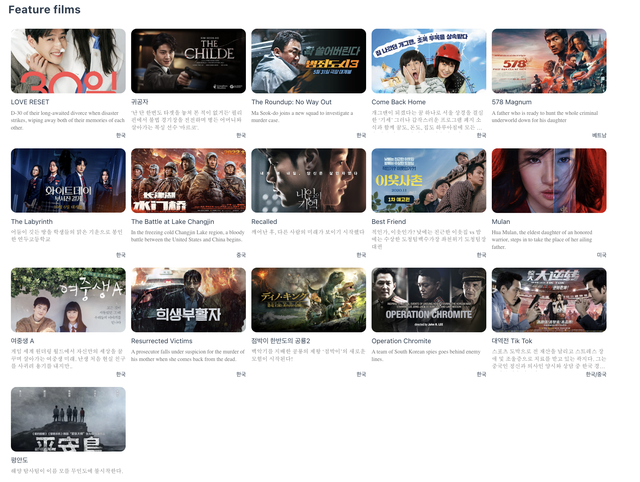This screenshot has width=640, height=482.
Task: Click The Labyrinth title link
Action: pyautogui.click(x=32, y=222)
